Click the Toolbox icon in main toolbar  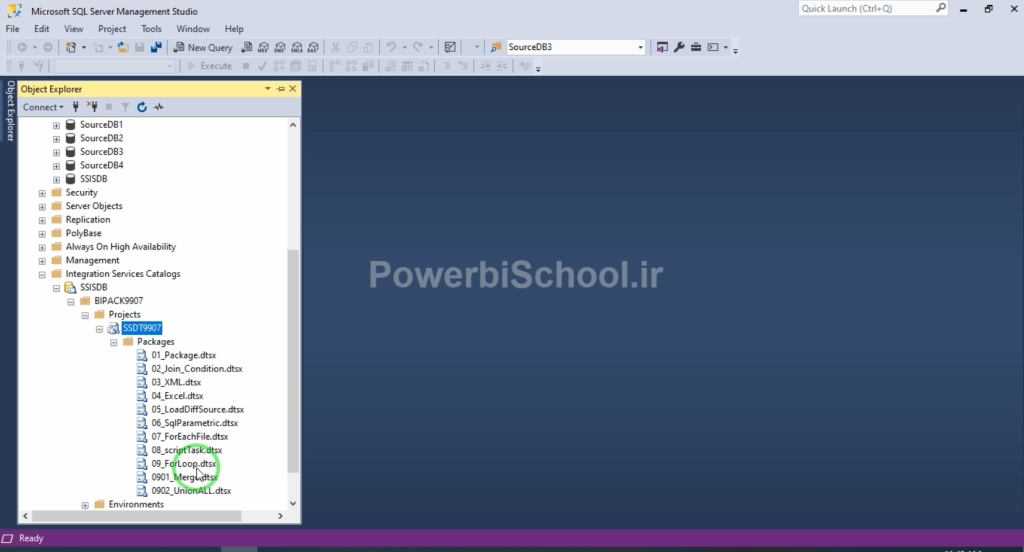695,47
